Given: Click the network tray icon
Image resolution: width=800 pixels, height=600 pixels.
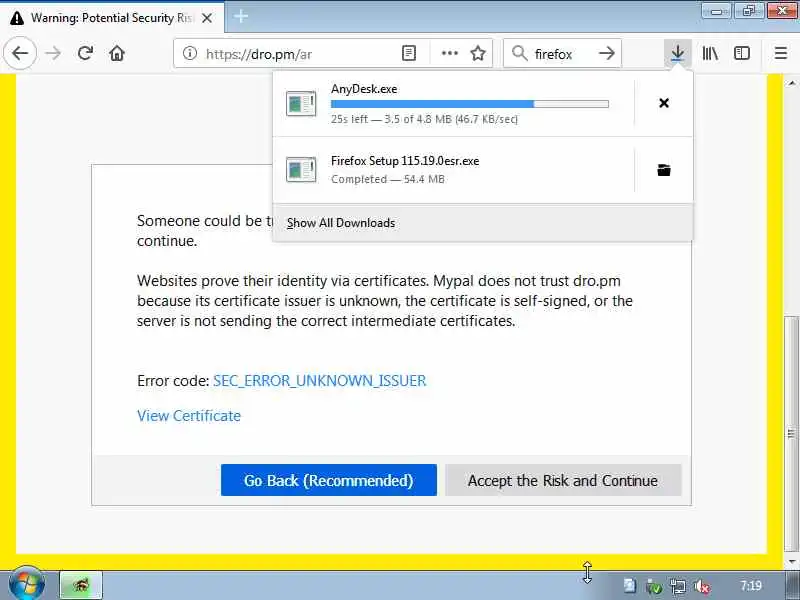Looking at the screenshot, I should tap(678, 587).
